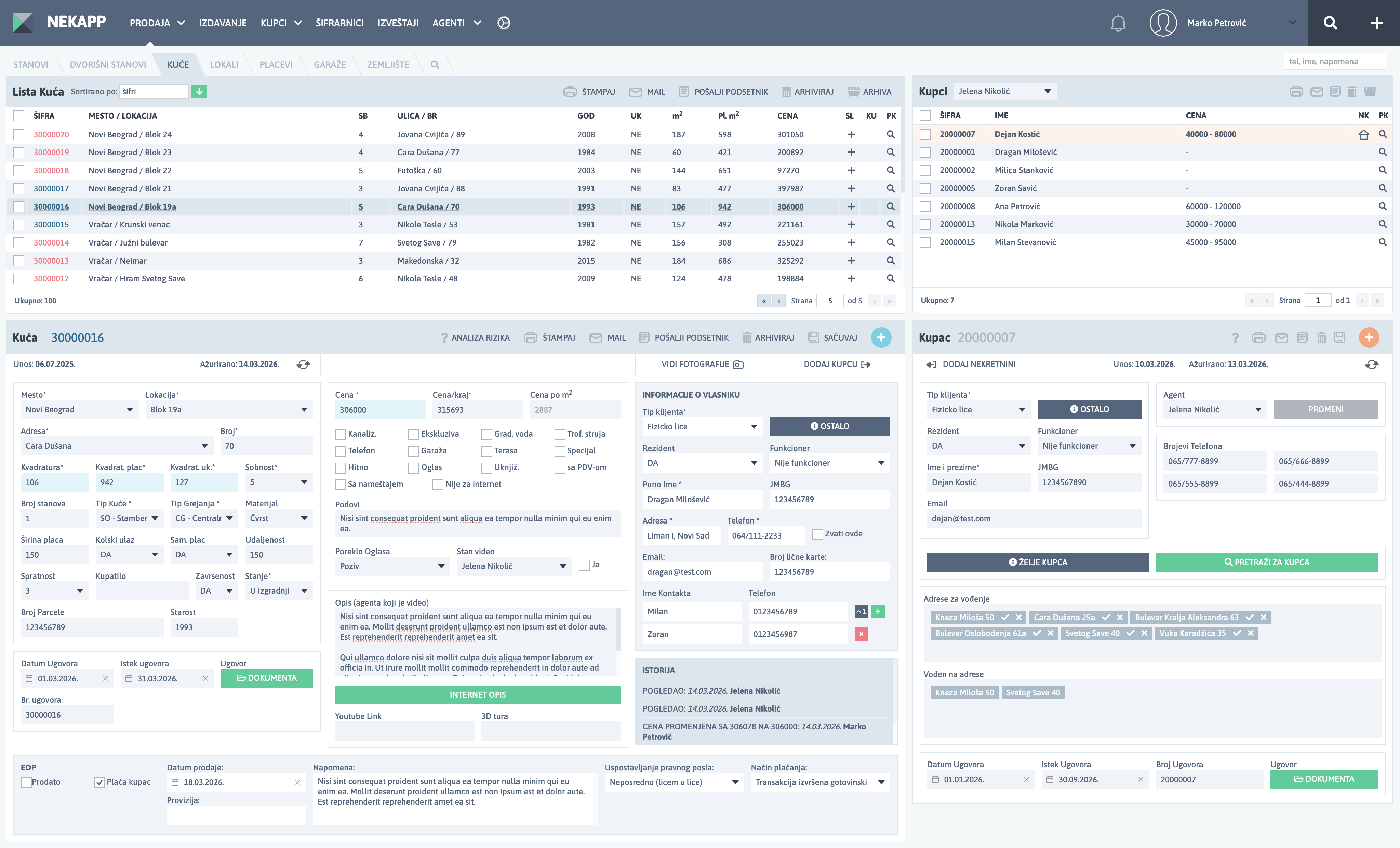
Task: Open the notifications bell
Action: pyautogui.click(x=1118, y=23)
